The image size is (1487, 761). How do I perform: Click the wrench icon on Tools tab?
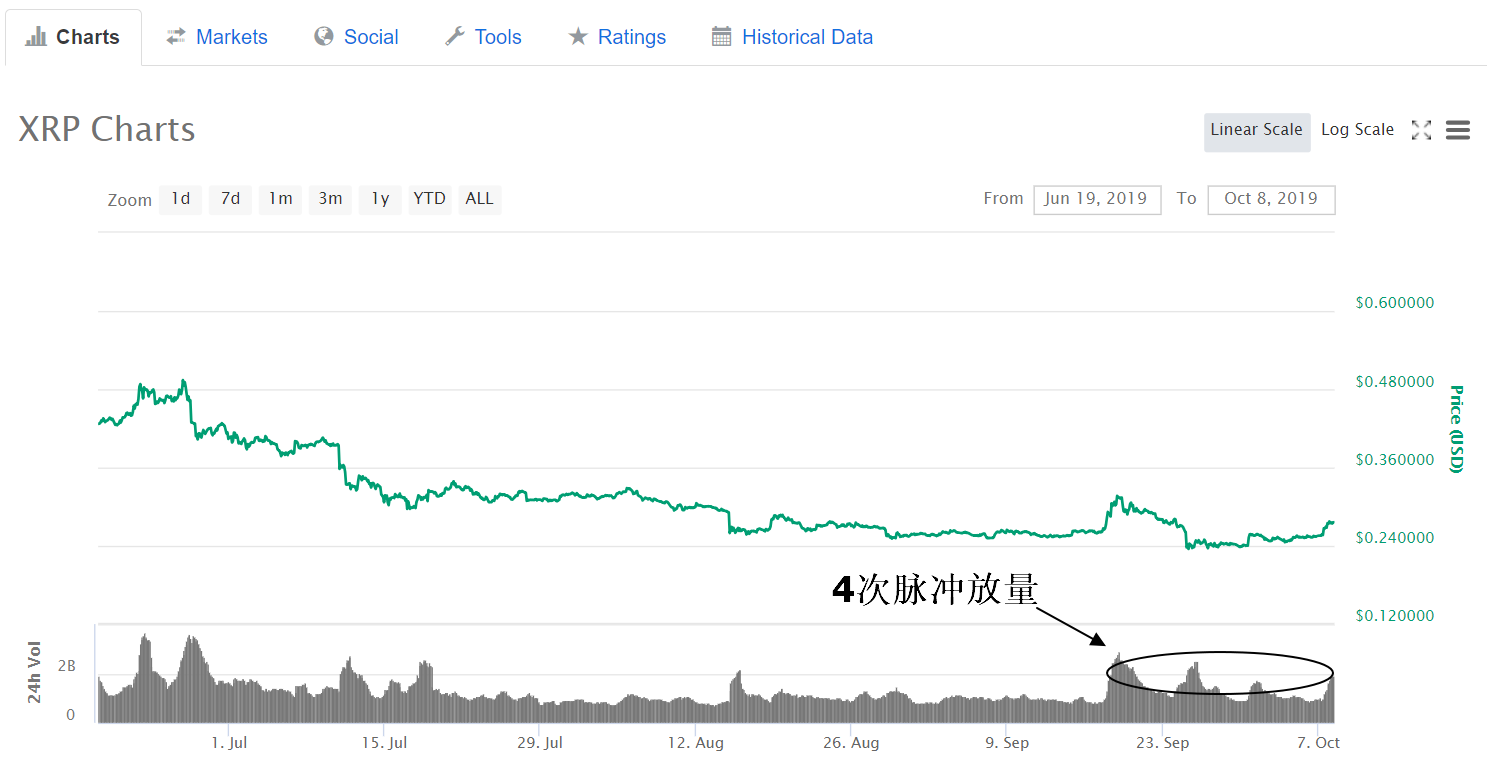point(455,36)
